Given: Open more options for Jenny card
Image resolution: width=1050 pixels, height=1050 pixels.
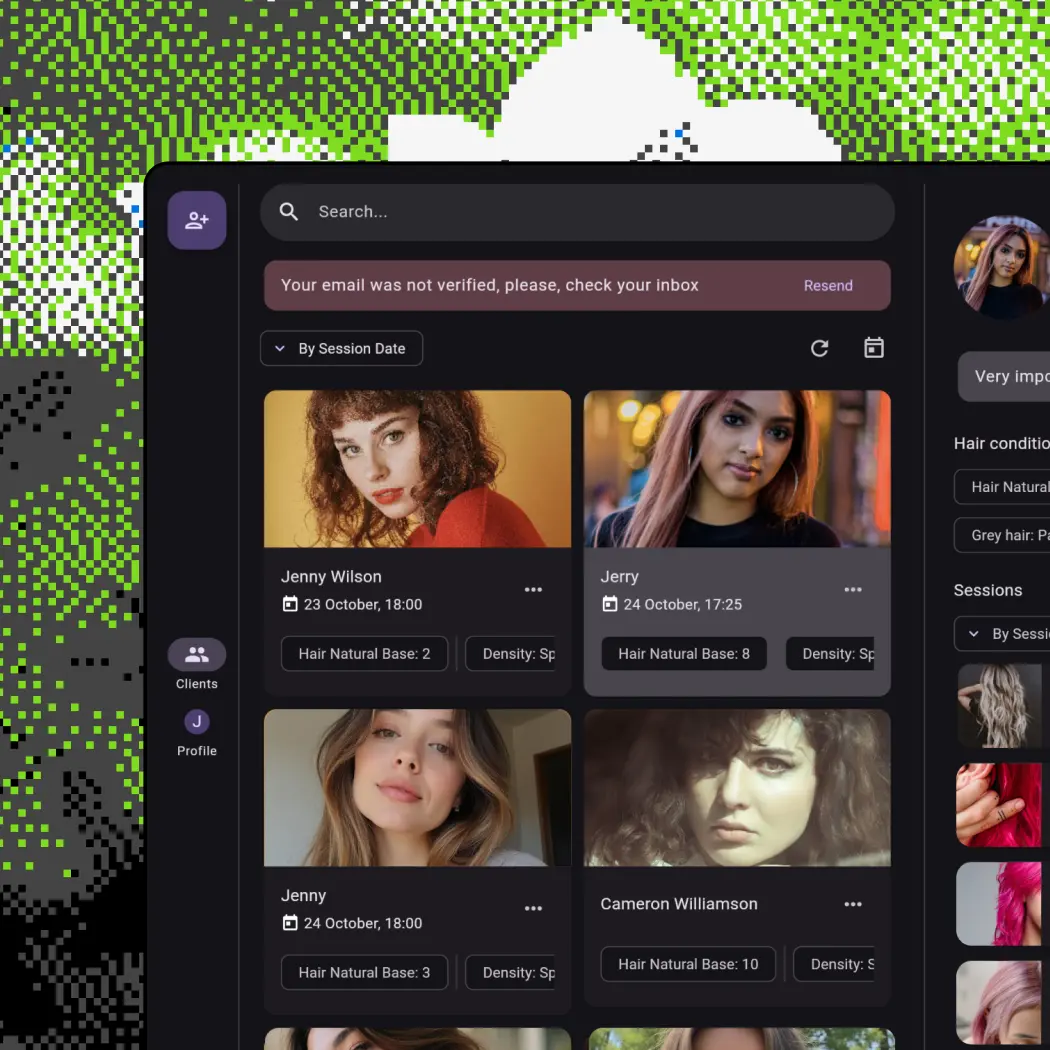Looking at the screenshot, I should click(533, 908).
